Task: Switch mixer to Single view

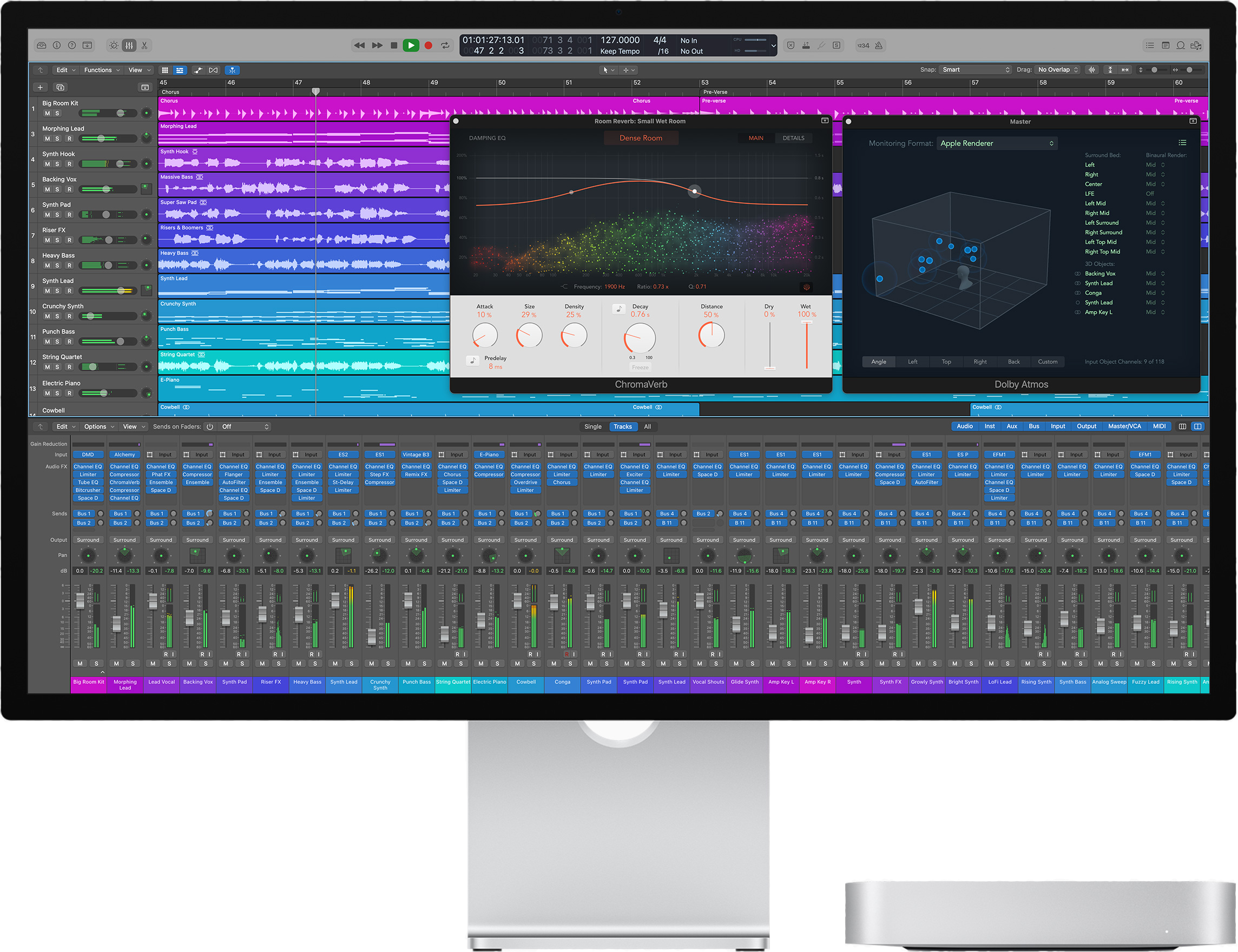Action: 592,427
